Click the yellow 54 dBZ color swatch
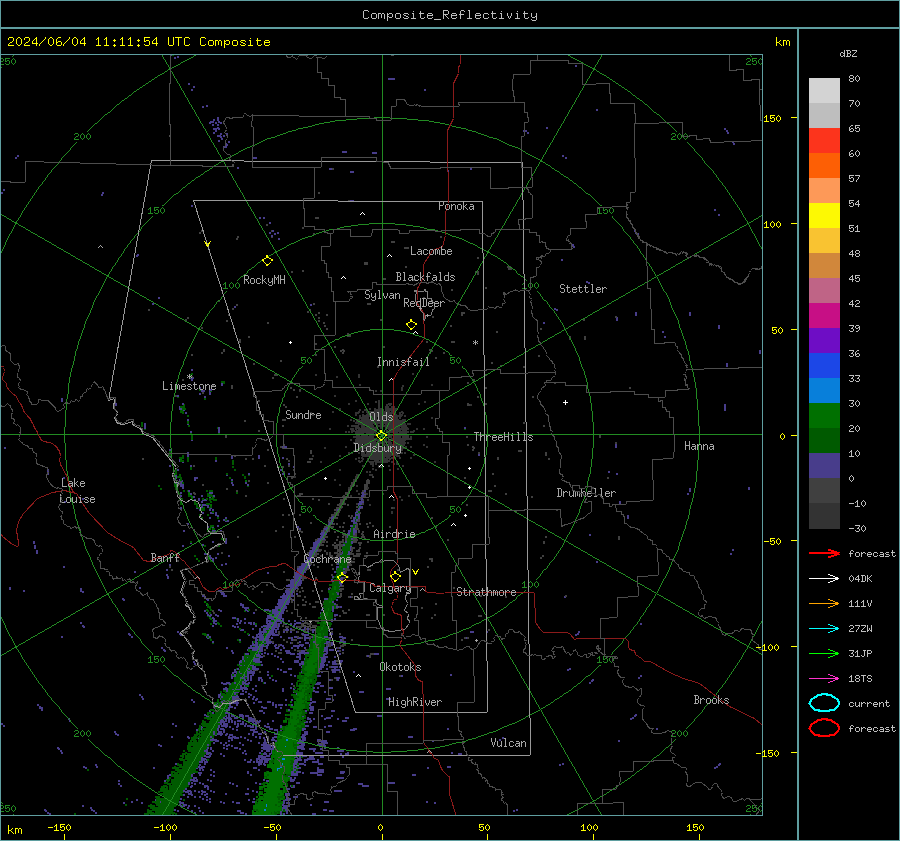This screenshot has width=900, height=841. pos(824,216)
